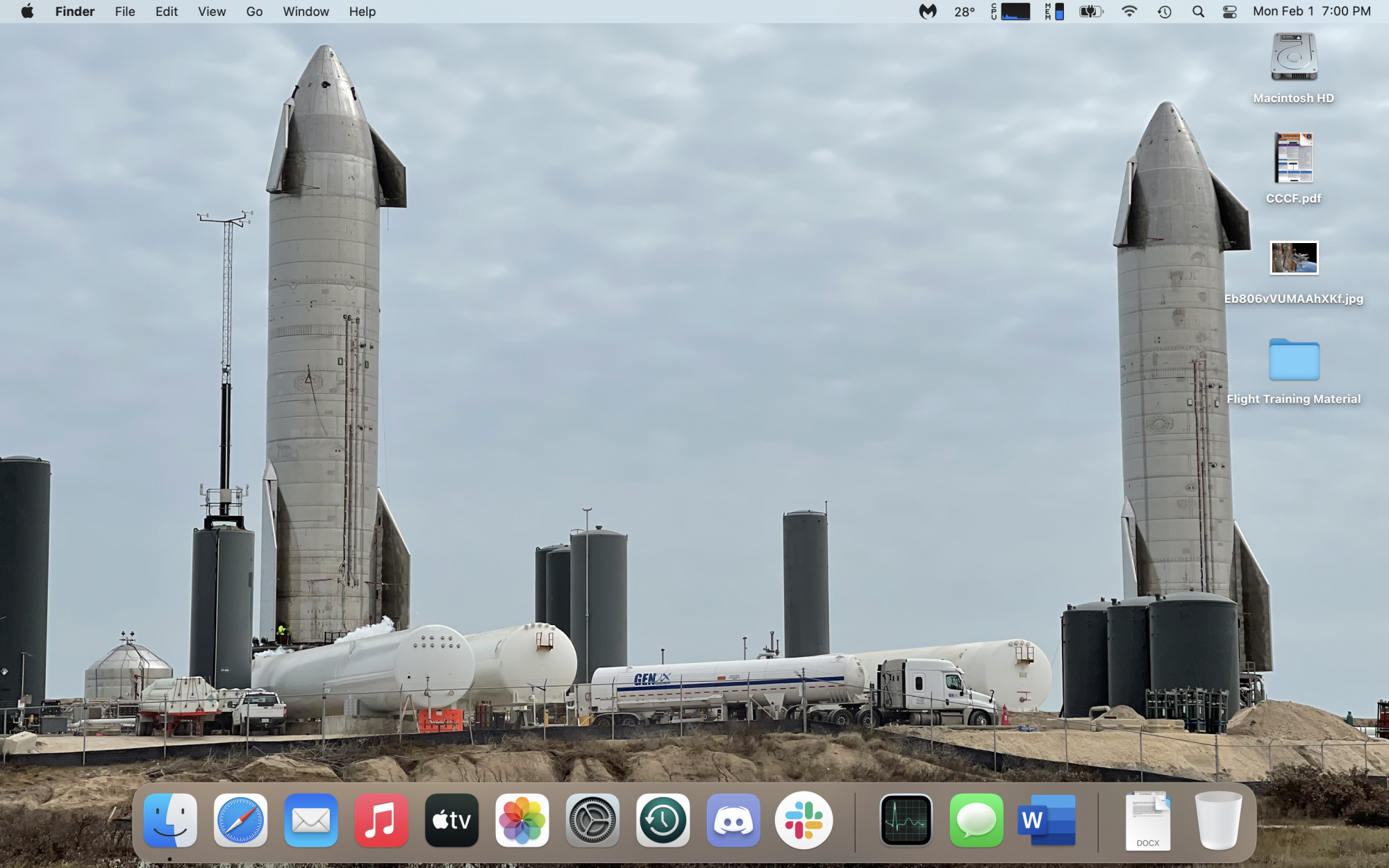Show the battery status menu
The image size is (1389, 868).
tap(1091, 11)
